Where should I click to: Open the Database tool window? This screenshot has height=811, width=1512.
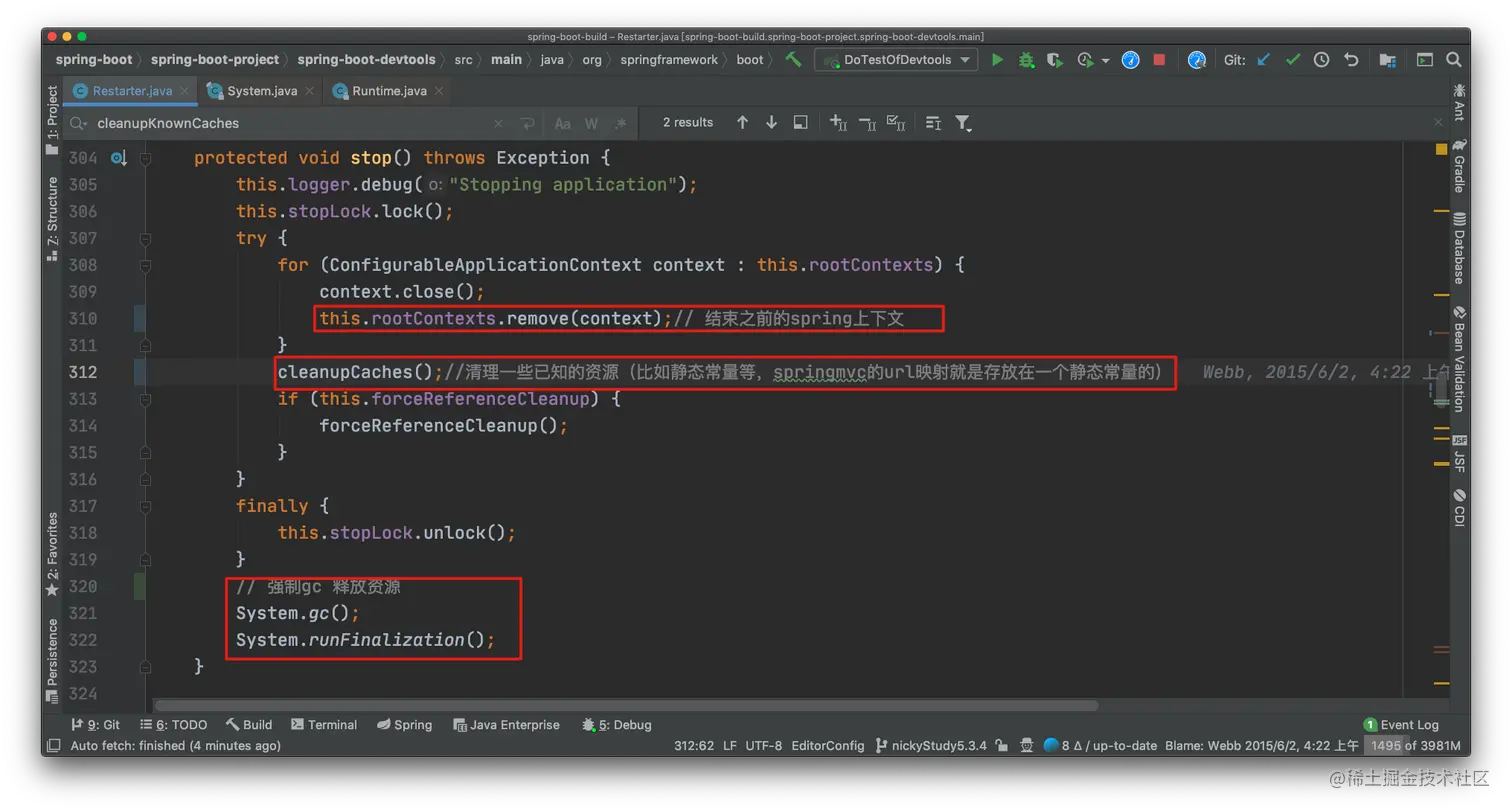click(x=1459, y=248)
